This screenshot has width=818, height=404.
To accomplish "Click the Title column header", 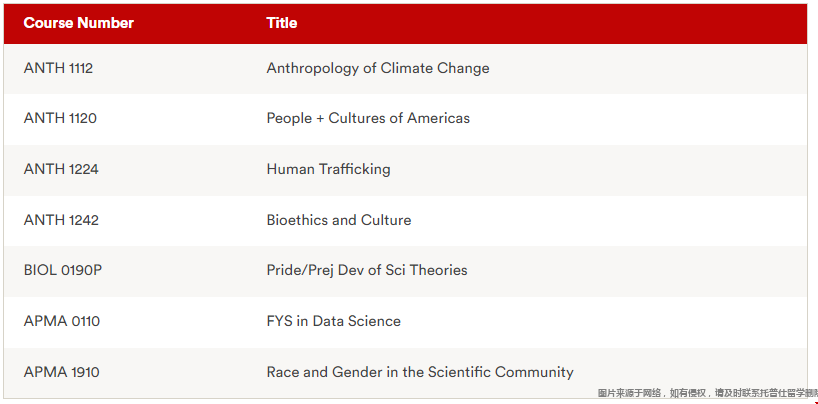I will click(x=282, y=23).
